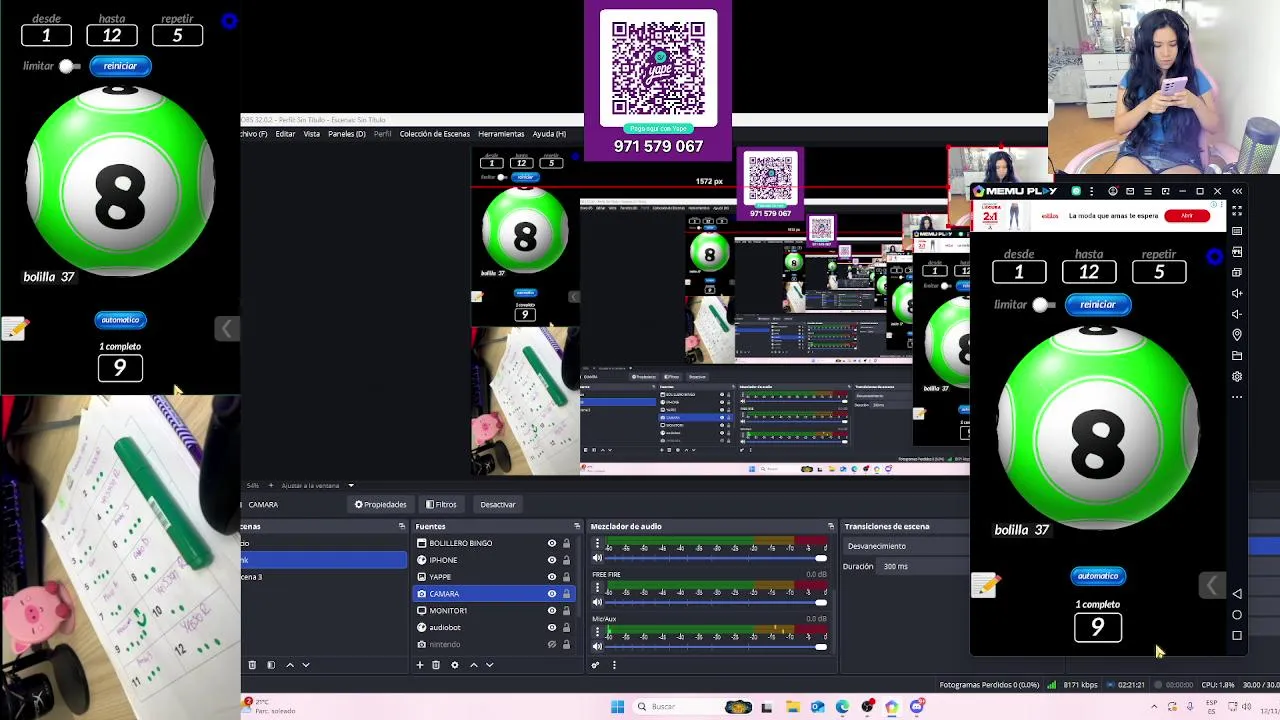Open the Paneles (D) menu
Viewport: 1280px width, 720px height.
coord(347,134)
